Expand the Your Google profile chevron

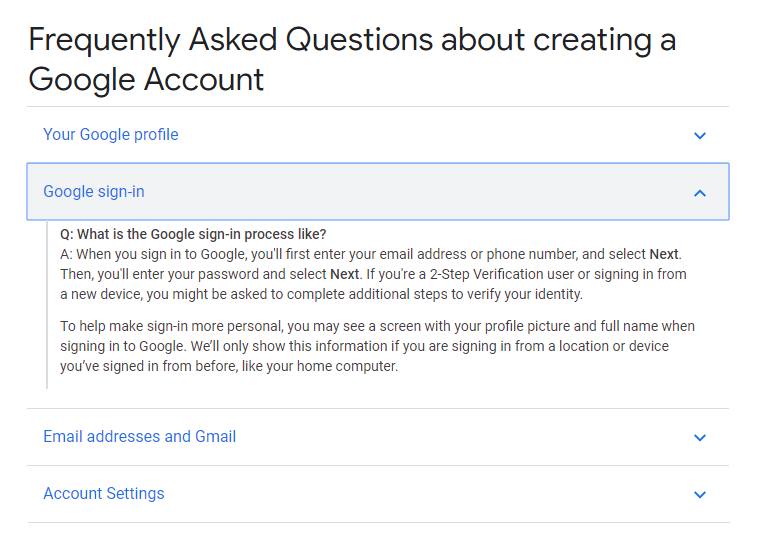(x=700, y=136)
